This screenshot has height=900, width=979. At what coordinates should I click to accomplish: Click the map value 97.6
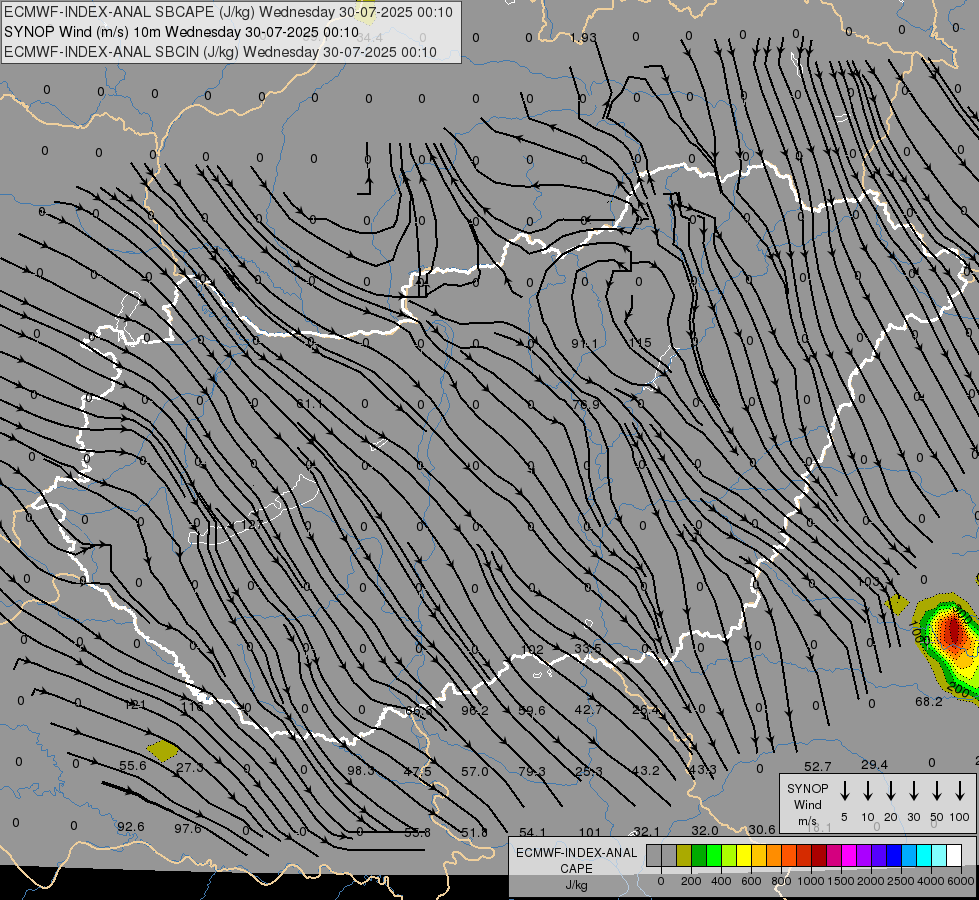(187, 828)
